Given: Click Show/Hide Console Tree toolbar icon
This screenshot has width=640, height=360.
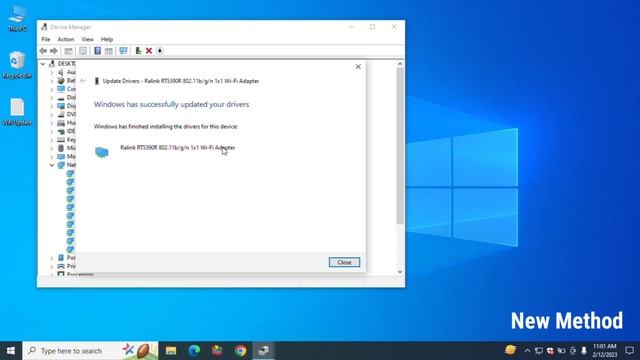Looking at the screenshot, I should point(68,51).
